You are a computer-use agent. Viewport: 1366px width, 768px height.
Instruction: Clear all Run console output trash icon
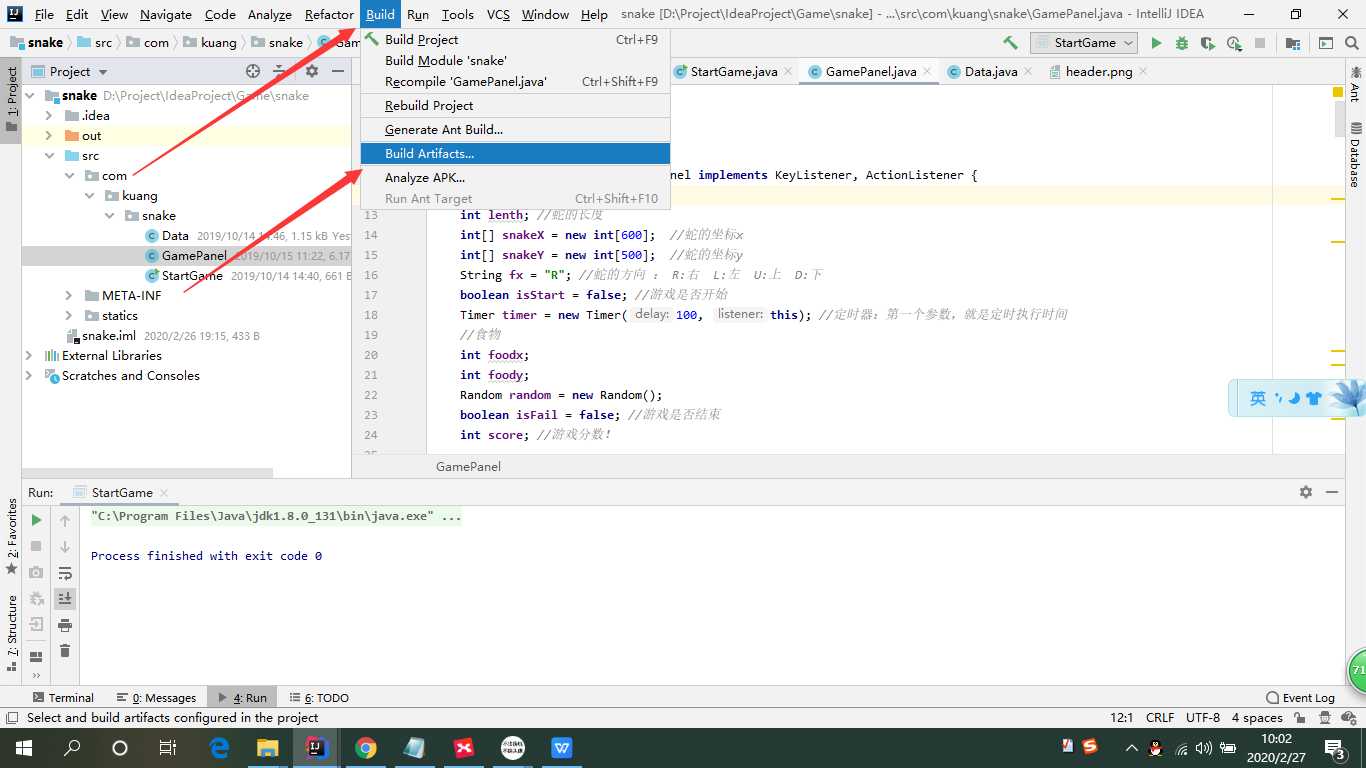[65, 651]
